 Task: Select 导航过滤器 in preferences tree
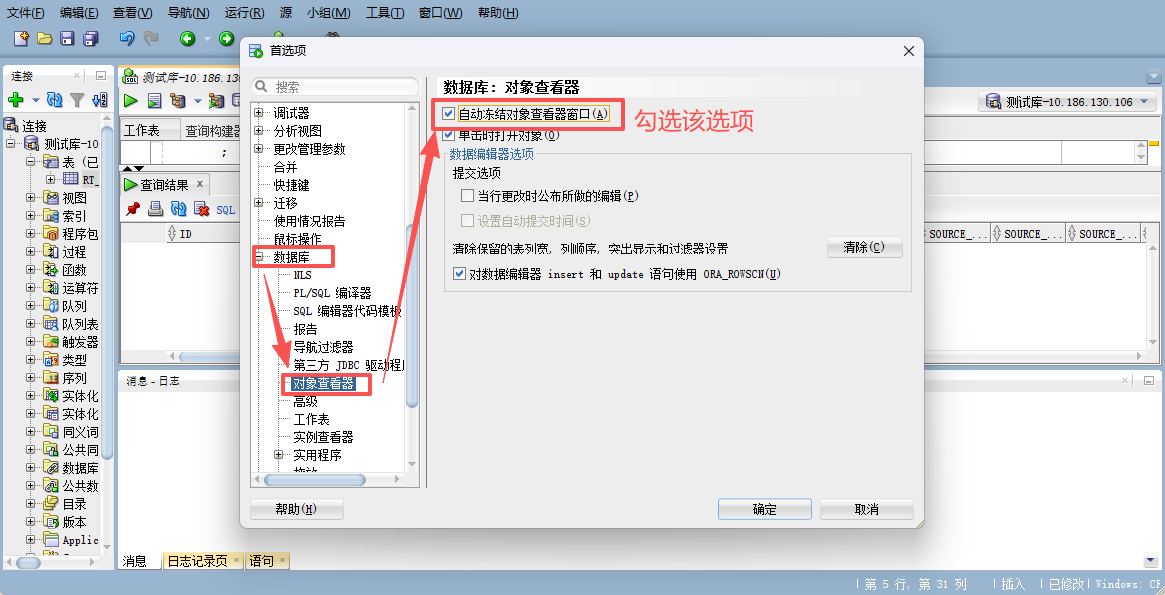(x=323, y=347)
